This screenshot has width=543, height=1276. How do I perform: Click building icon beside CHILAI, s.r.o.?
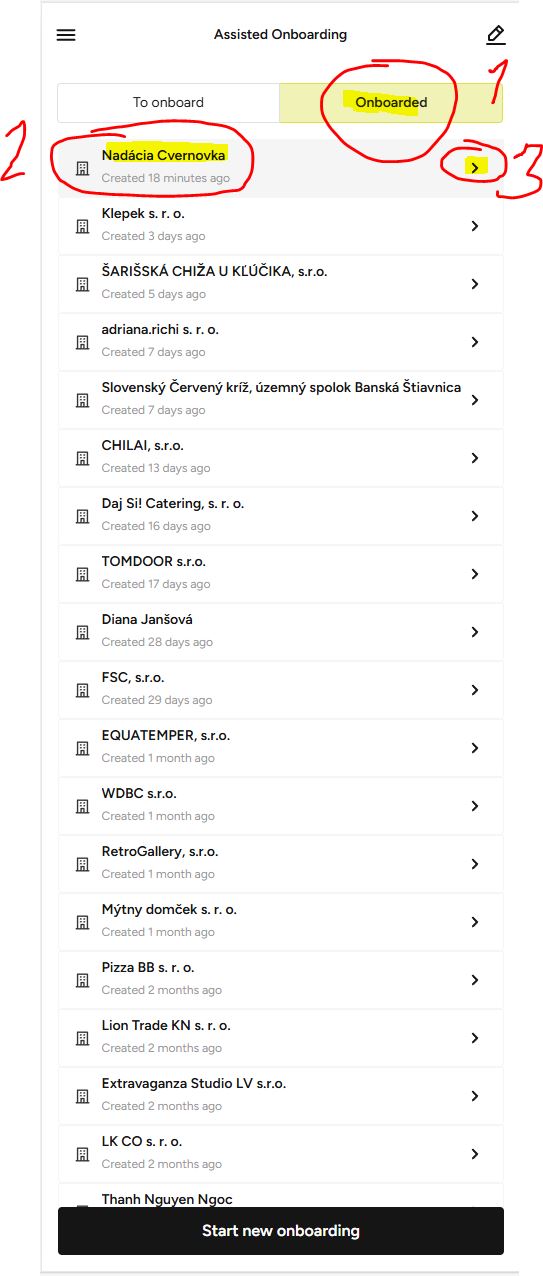tap(82, 458)
